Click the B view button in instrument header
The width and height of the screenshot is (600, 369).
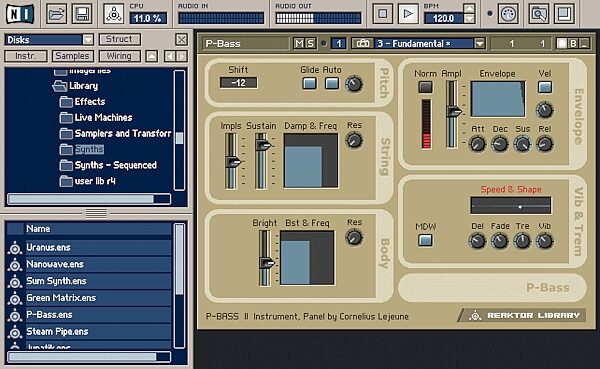click(573, 43)
